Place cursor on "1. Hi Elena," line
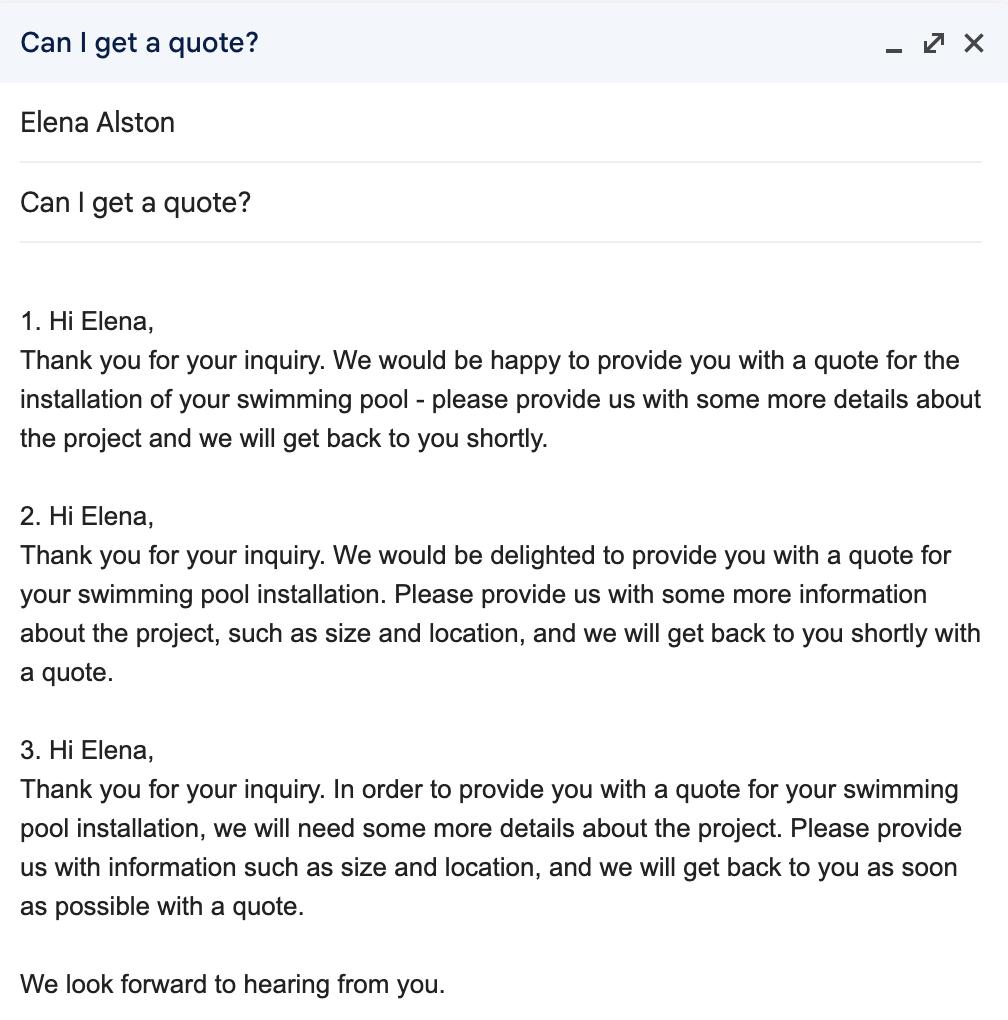1008x1020 pixels. [87, 321]
